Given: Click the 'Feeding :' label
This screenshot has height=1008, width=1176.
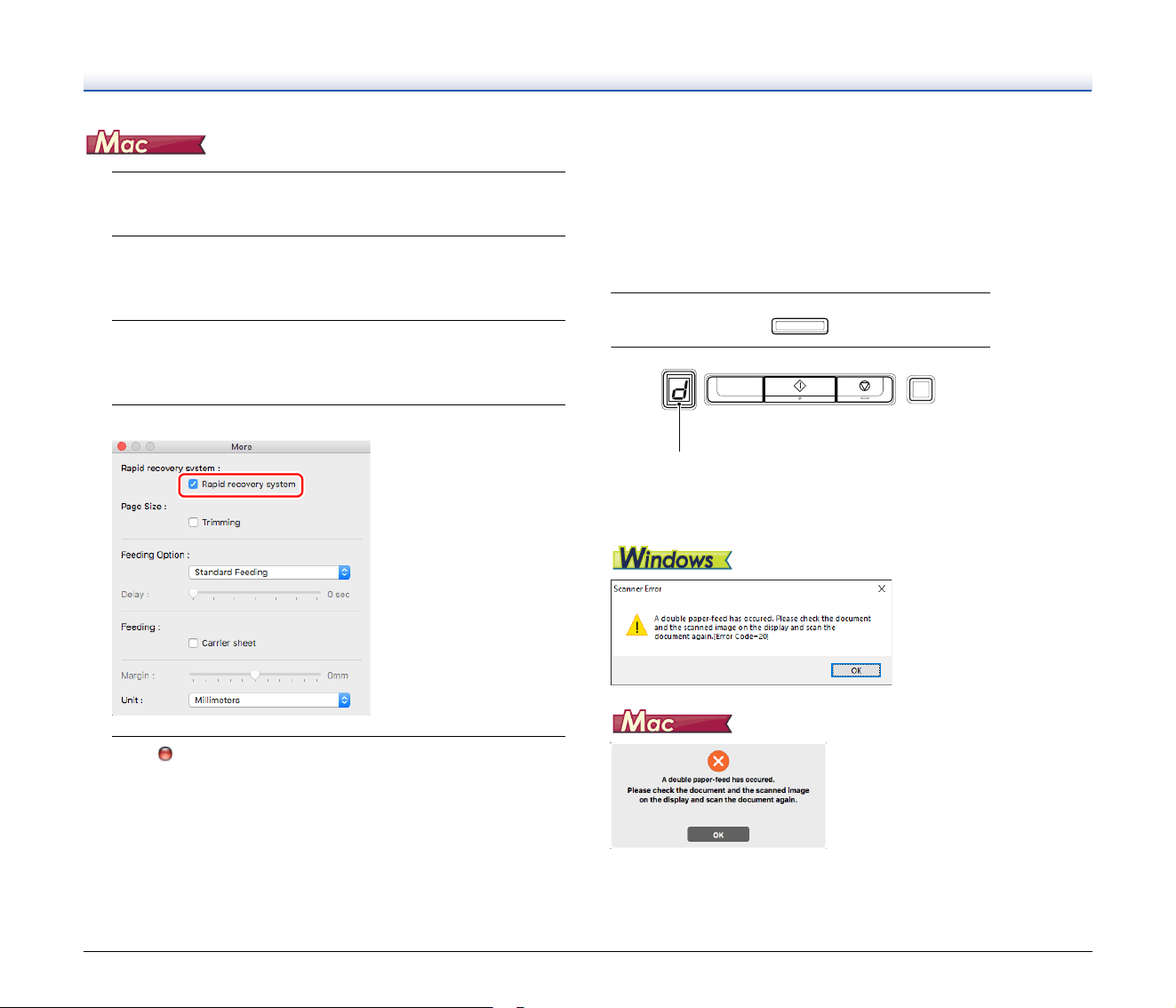Looking at the screenshot, I should coord(140,628).
